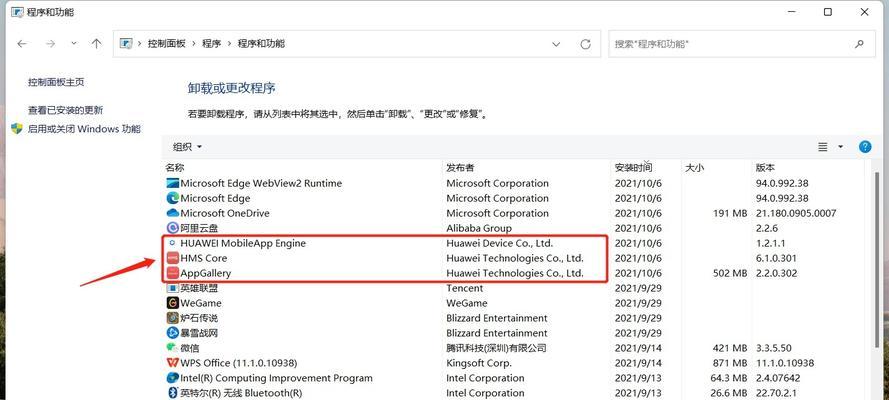
Task: Select the 微信 program name
Action: click(x=190, y=348)
